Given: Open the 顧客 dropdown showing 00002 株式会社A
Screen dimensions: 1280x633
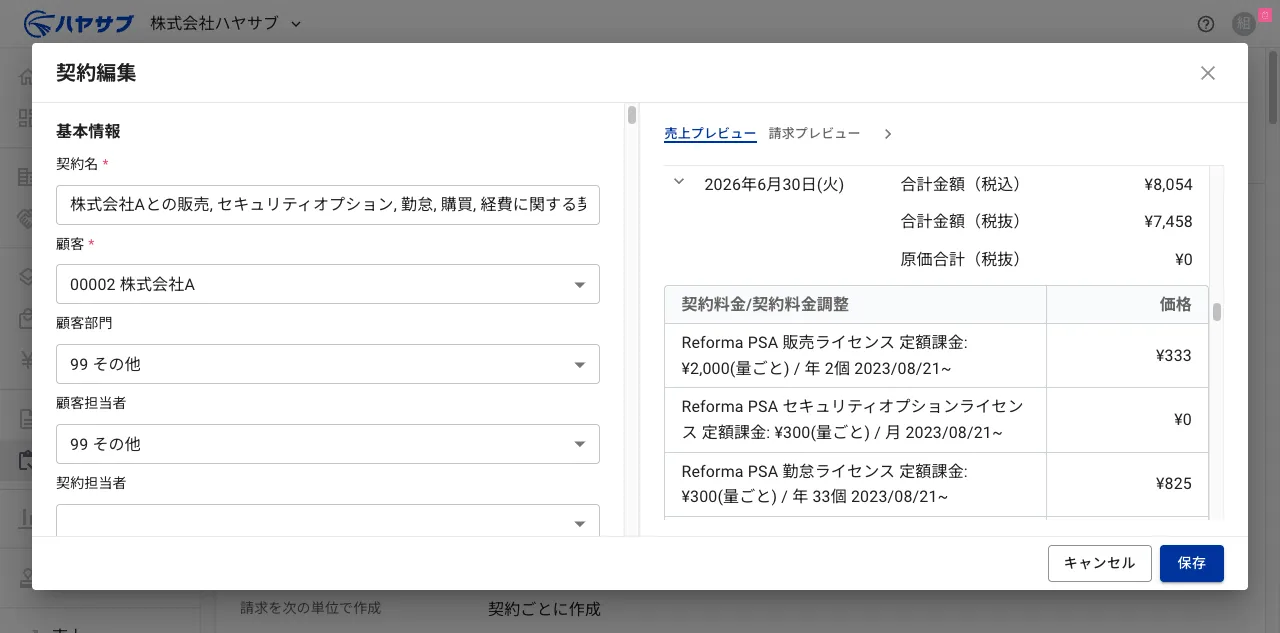Looking at the screenshot, I should coord(328,284).
